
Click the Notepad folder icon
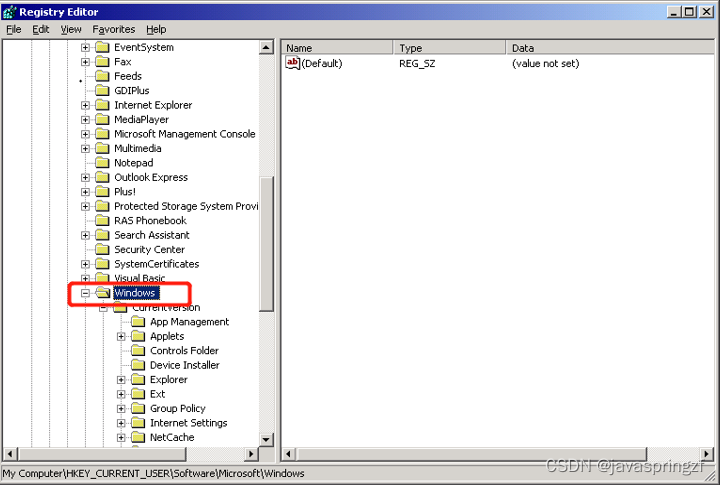point(102,163)
